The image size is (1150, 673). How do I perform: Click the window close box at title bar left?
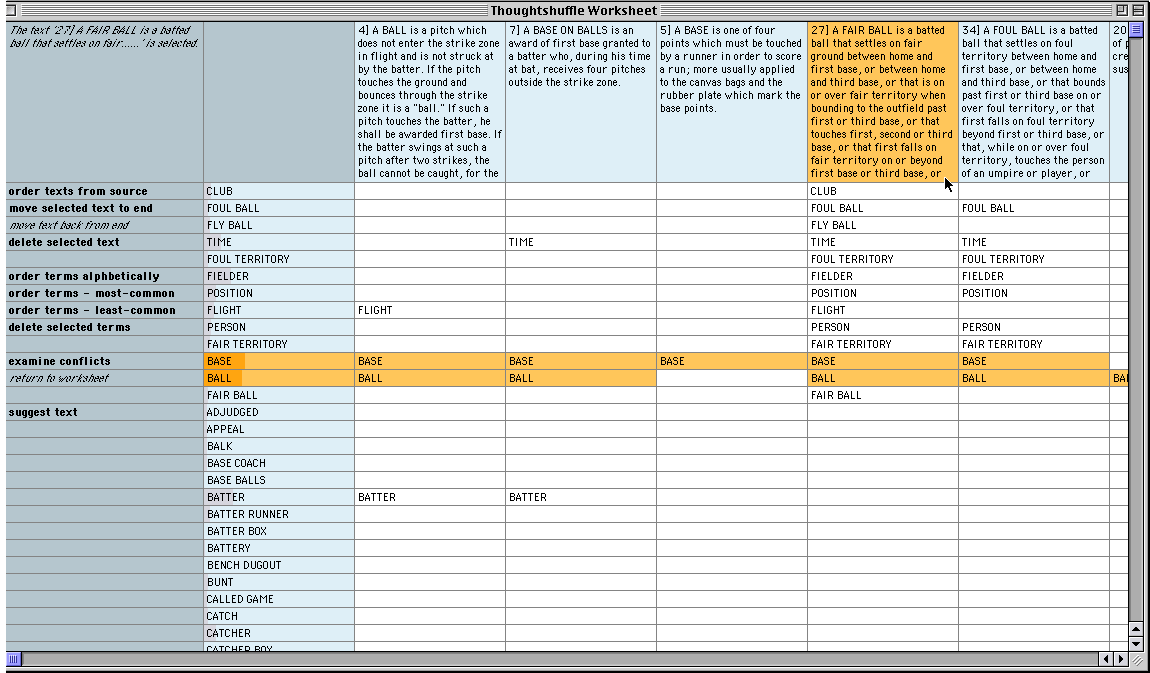click(11, 10)
